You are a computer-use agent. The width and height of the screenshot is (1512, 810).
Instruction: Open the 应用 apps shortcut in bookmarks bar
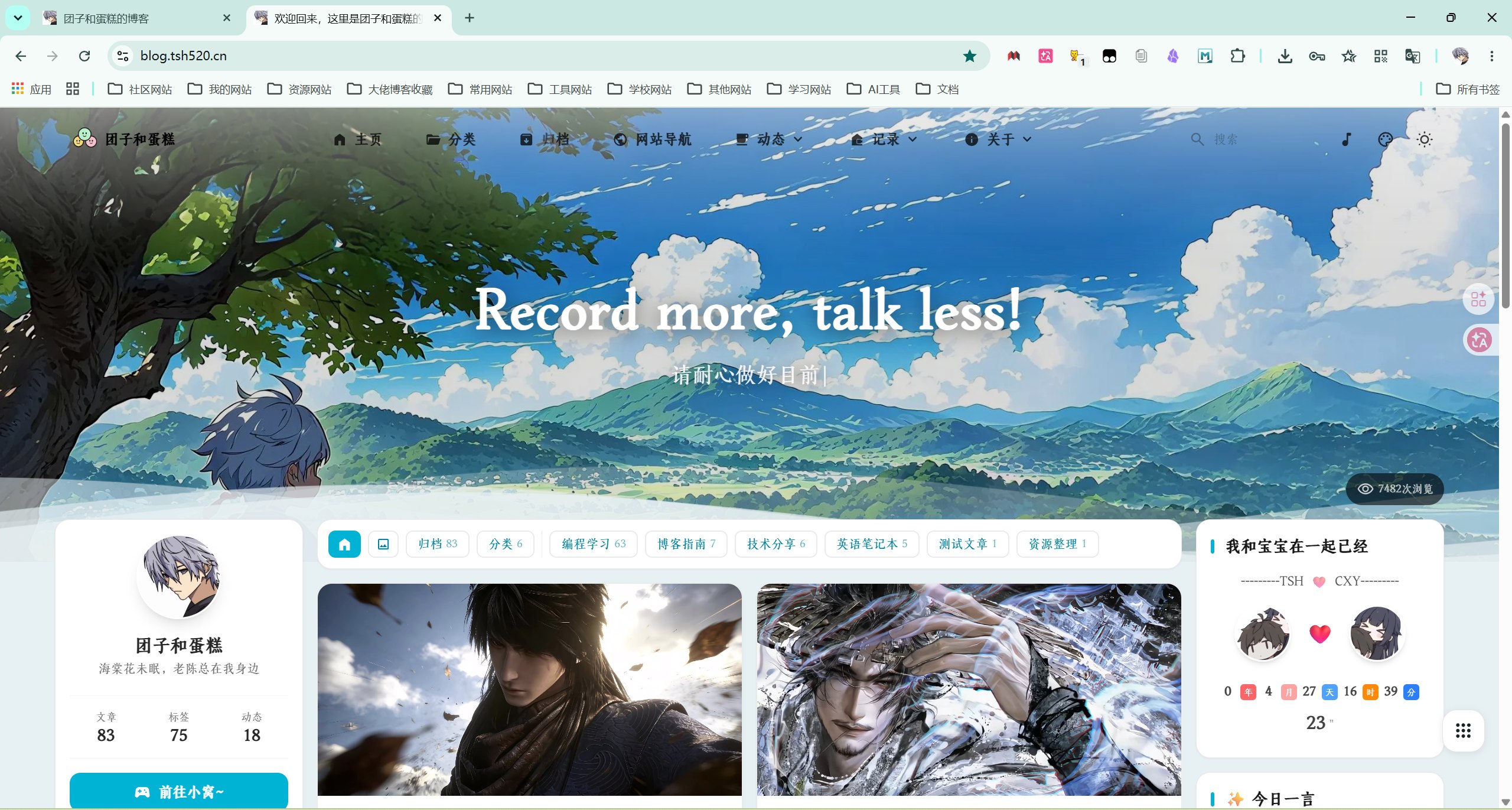[32, 89]
